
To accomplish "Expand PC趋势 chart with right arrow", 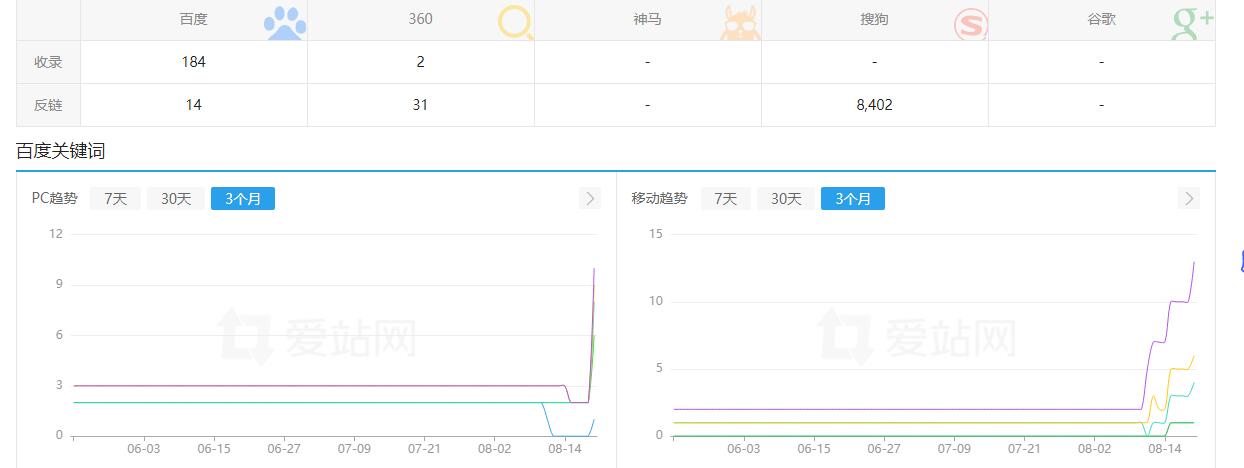I will [x=590, y=198].
